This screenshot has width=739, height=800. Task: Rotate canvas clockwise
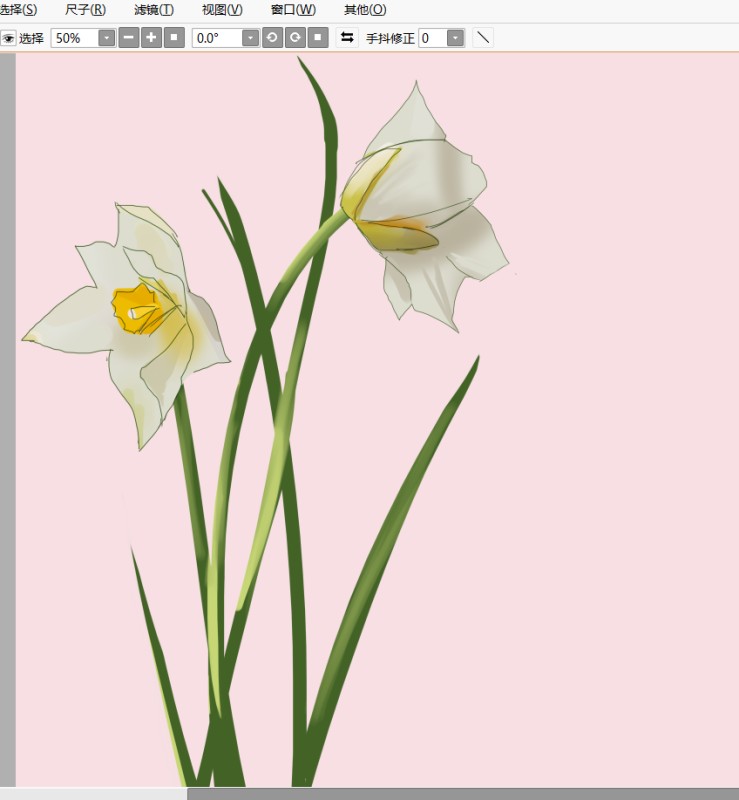[295, 38]
